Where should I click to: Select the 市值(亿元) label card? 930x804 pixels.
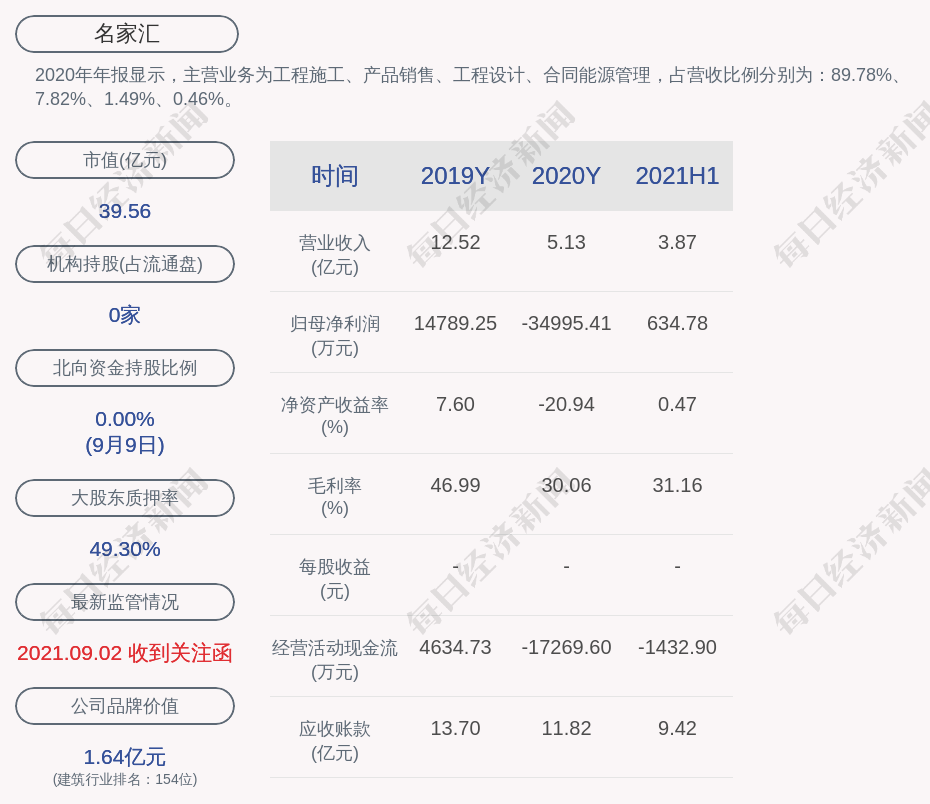pyautogui.click(x=124, y=159)
